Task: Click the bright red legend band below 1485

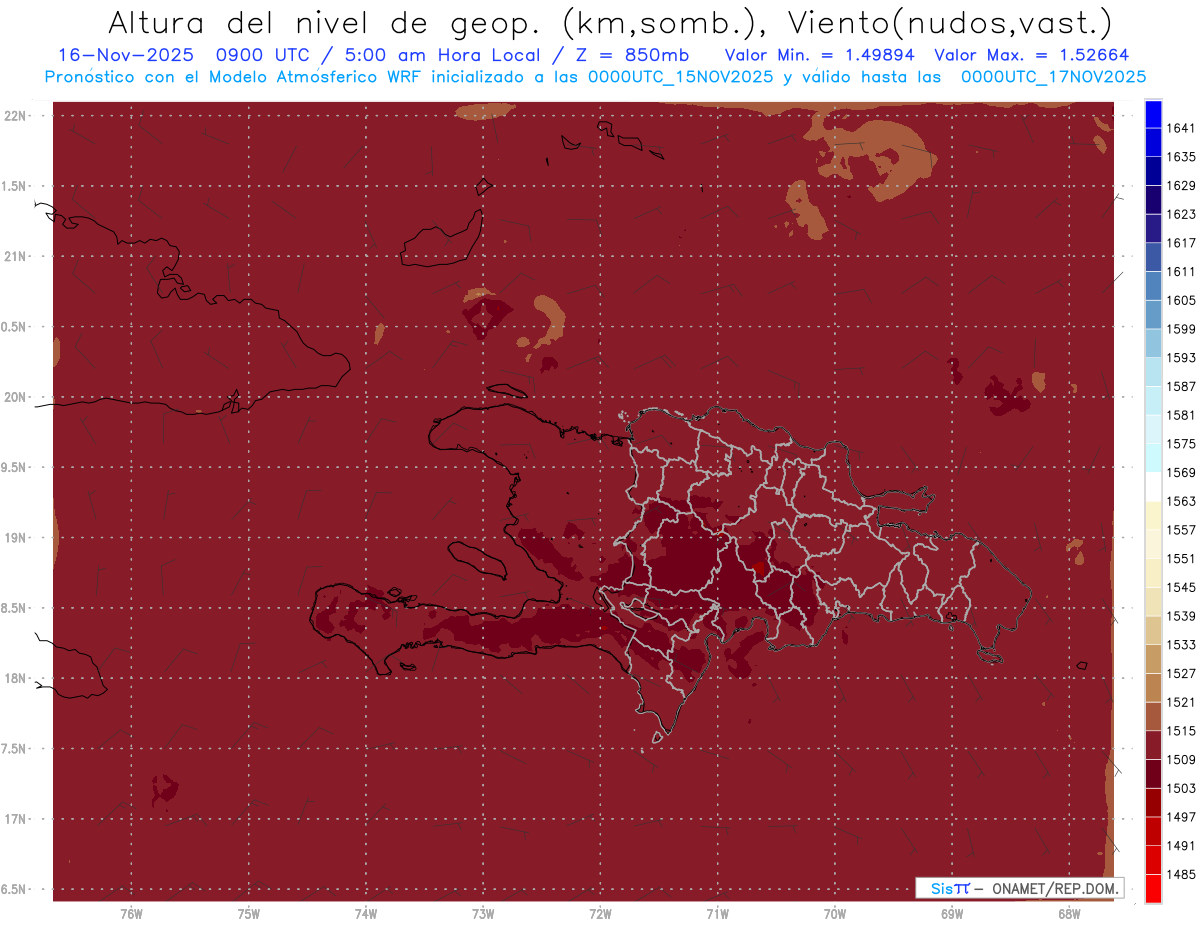Action: pos(1152,888)
